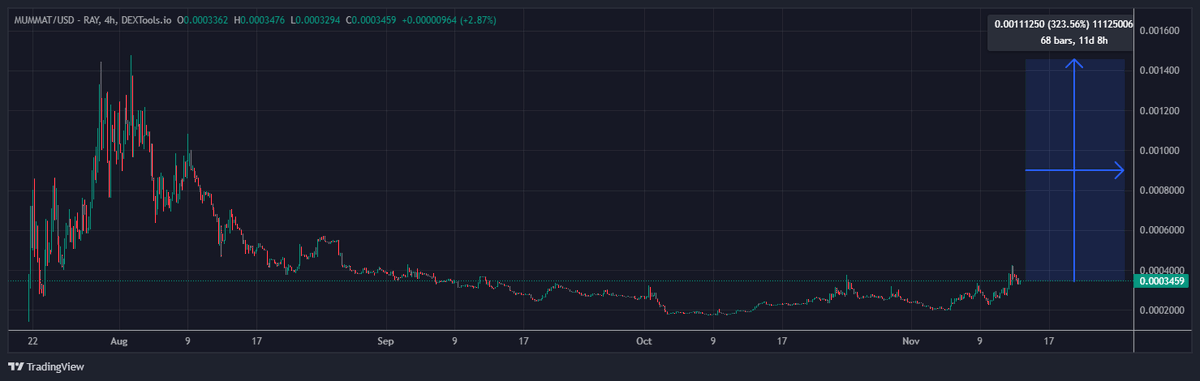Click the 0.001200 price axis label
1200x381 pixels.
[x=1159, y=110]
